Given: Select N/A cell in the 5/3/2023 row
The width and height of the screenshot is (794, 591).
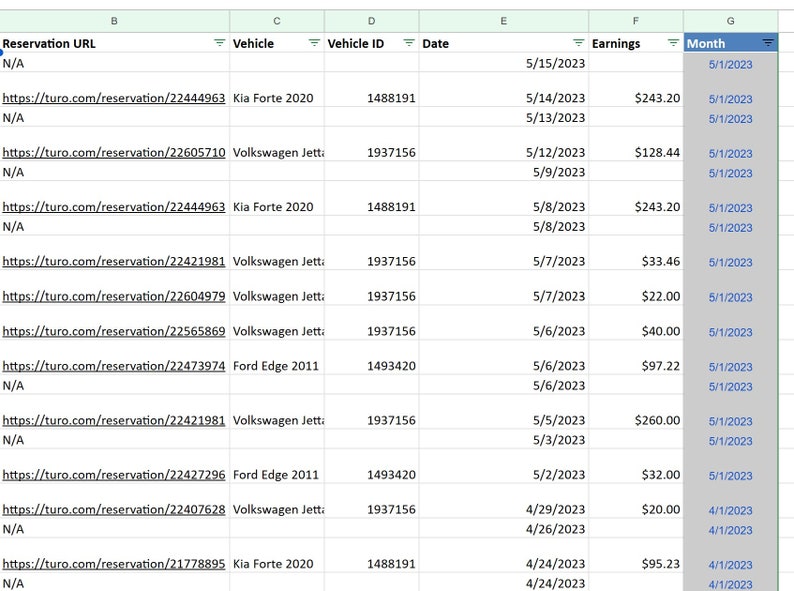Looking at the screenshot, I should click(x=114, y=440).
